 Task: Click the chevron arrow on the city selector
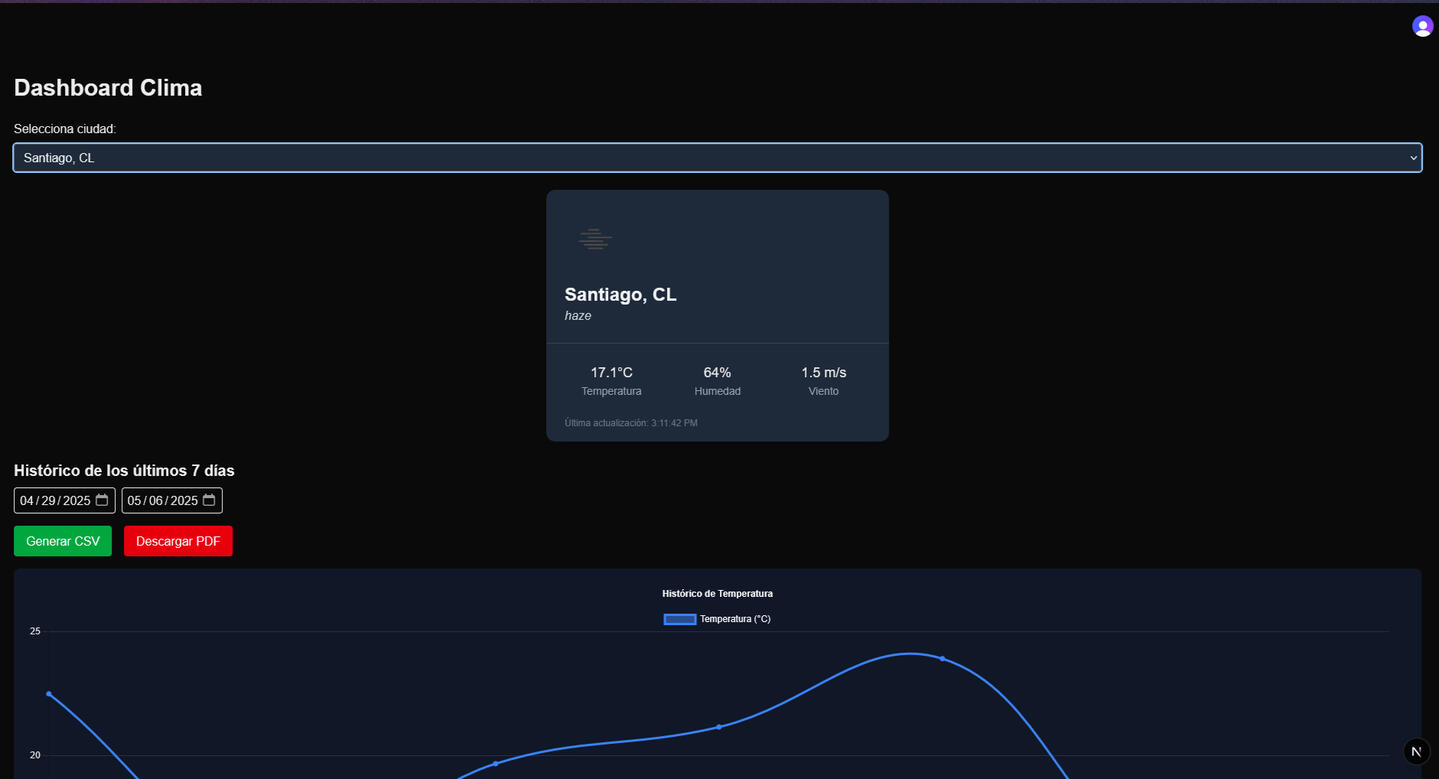click(x=1413, y=158)
